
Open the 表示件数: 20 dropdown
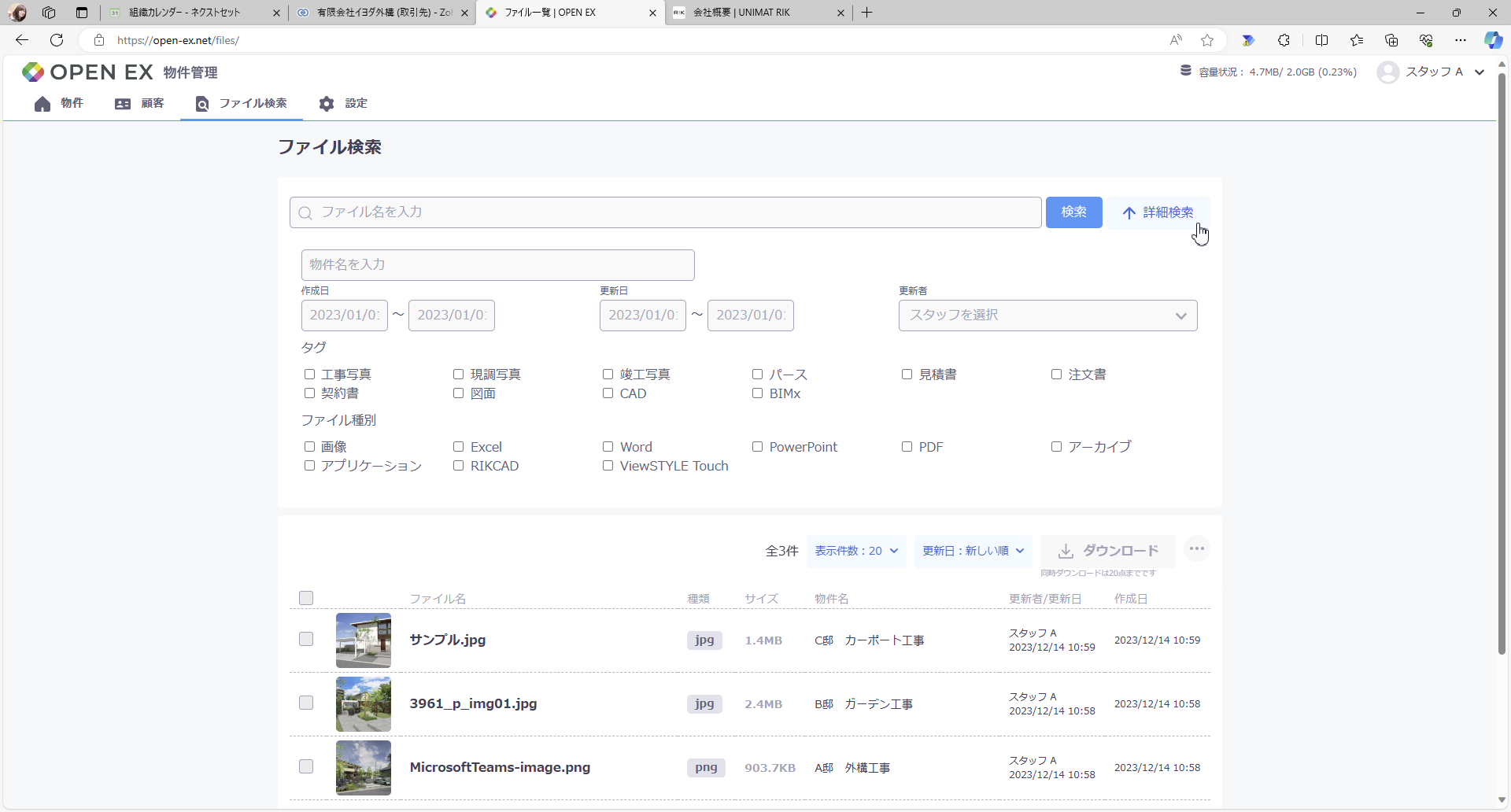click(x=856, y=551)
